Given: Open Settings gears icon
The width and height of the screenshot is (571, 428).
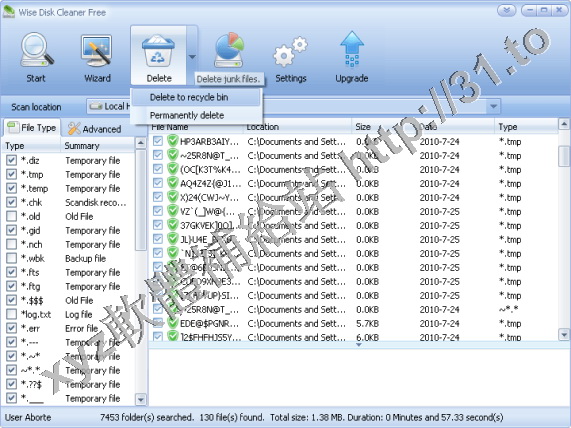Looking at the screenshot, I should pyautogui.click(x=290, y=52).
